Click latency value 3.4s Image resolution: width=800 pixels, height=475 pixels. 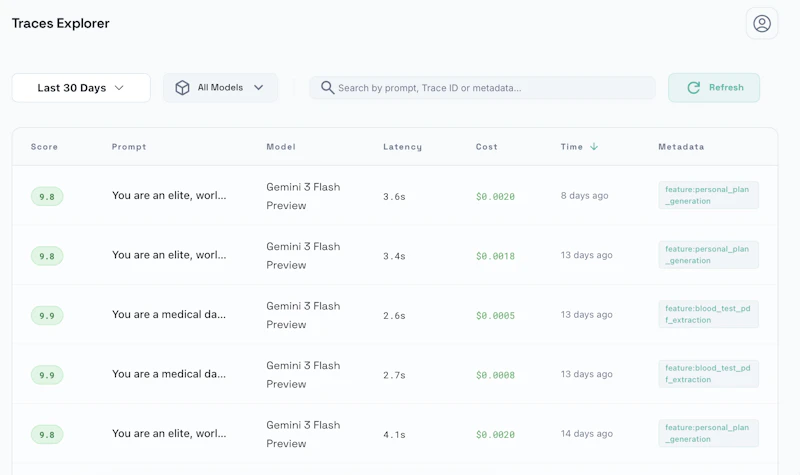click(x=394, y=256)
